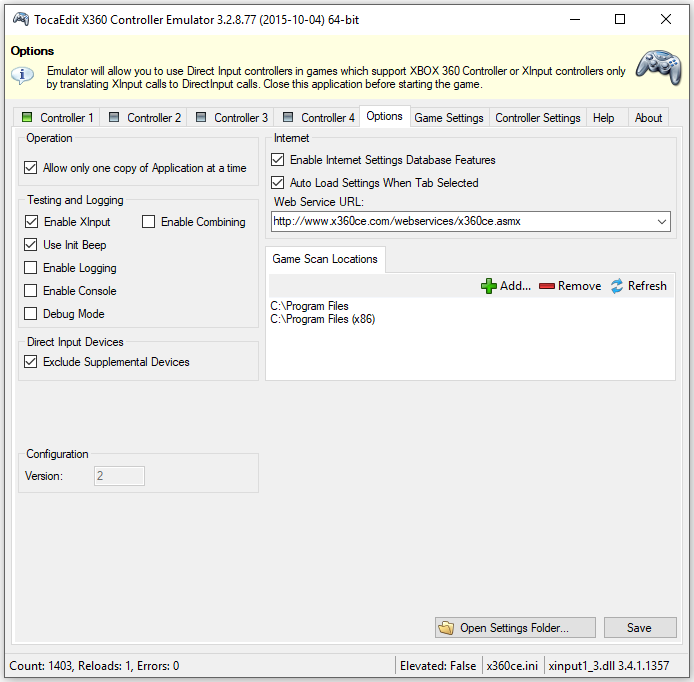Click the Count, Reloads, Errors status text
The width and height of the screenshot is (694, 682).
click(94, 666)
